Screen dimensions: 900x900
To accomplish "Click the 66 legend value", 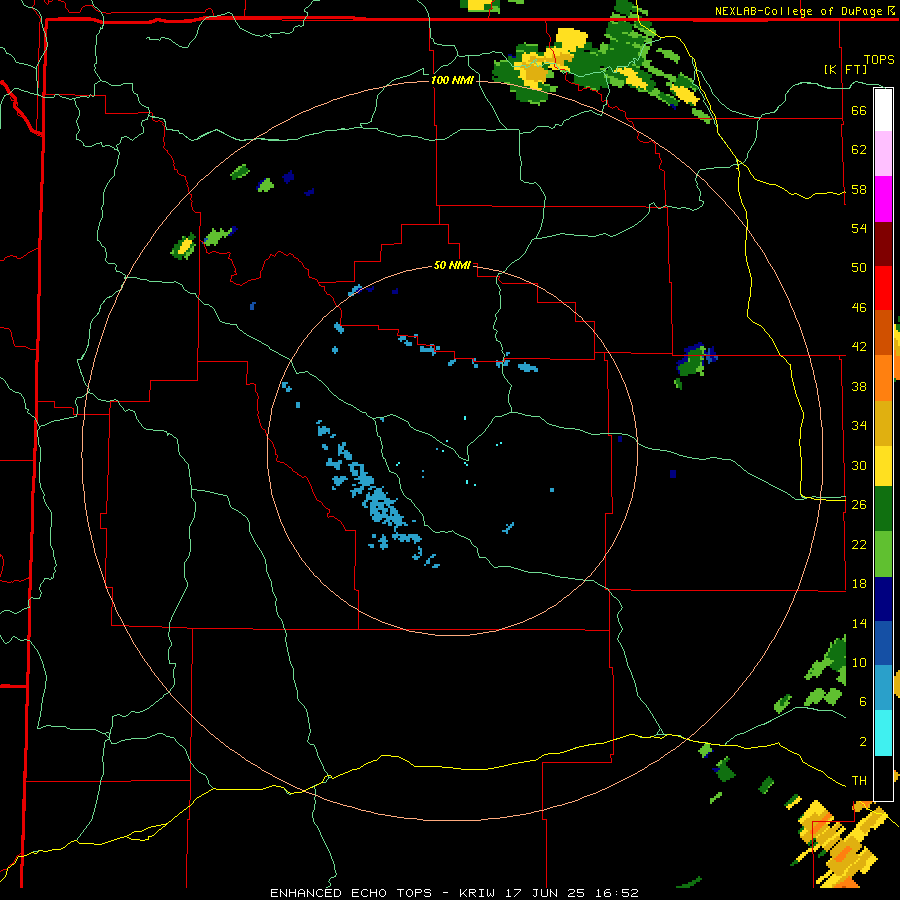I will pyautogui.click(x=859, y=111).
